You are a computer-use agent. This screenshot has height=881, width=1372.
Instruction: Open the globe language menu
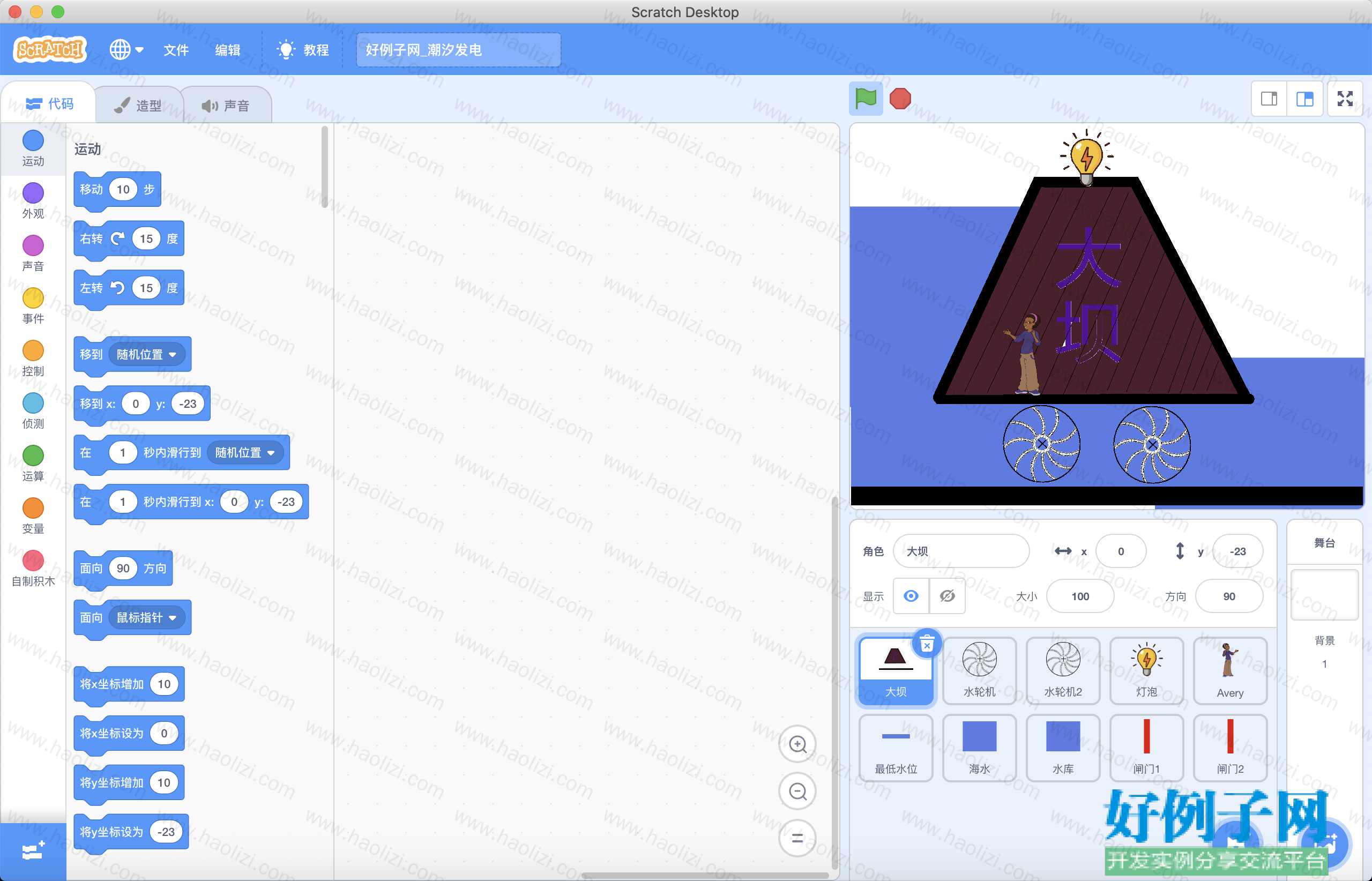click(126, 50)
